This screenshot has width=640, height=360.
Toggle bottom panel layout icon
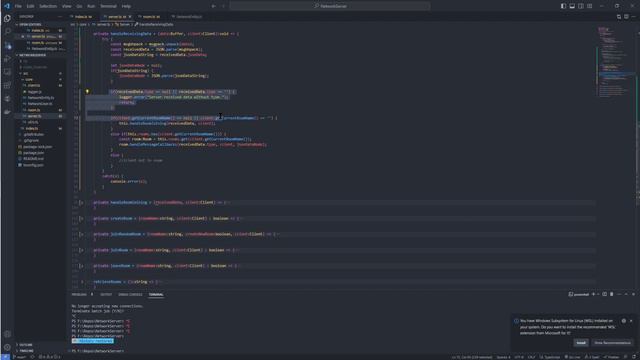tap(572, 6)
